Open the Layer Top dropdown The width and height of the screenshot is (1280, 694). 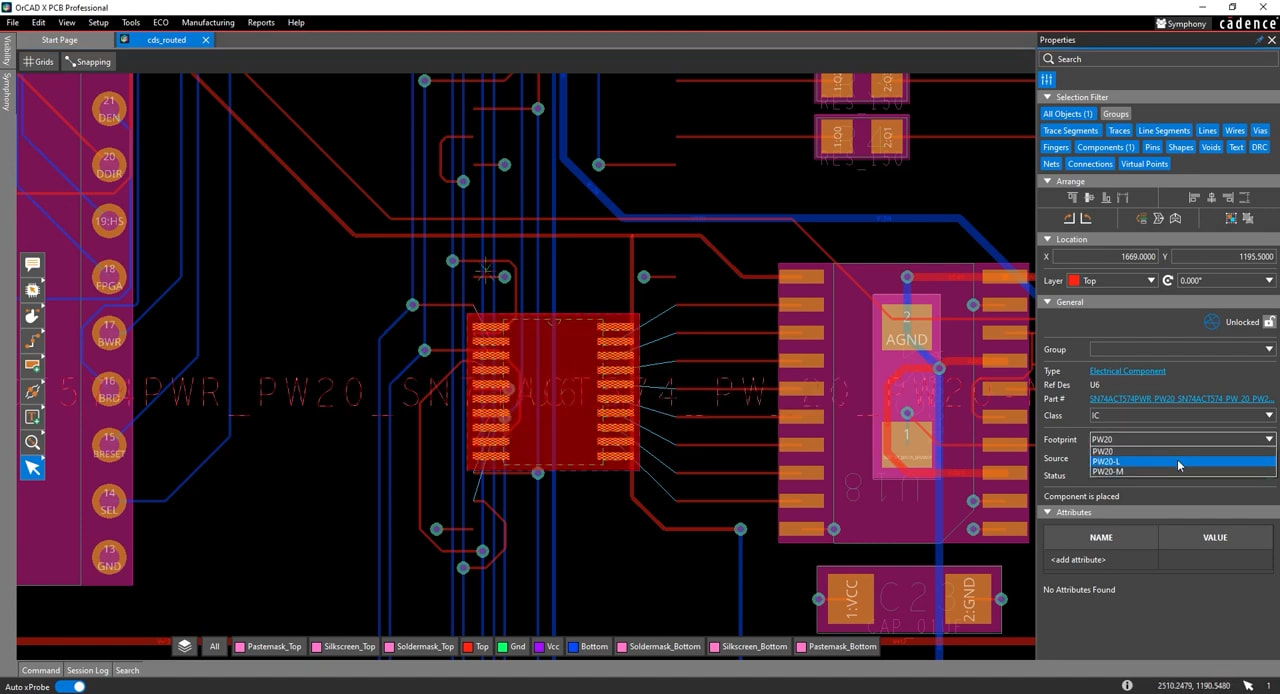coord(1111,281)
